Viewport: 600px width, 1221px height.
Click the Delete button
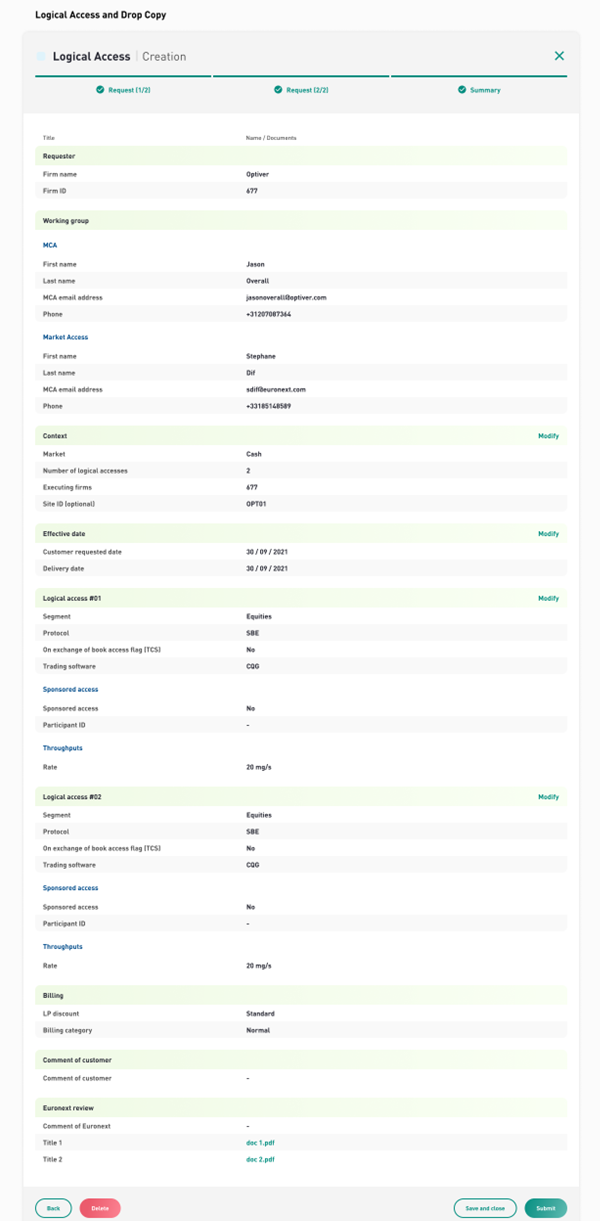coord(100,1208)
